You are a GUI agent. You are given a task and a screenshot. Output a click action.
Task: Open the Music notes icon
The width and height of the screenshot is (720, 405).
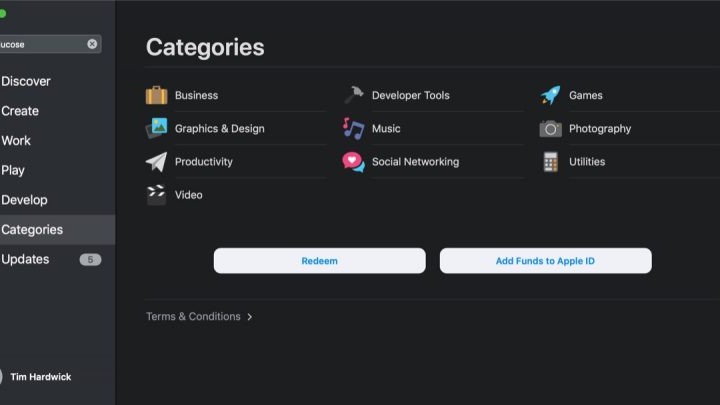click(353, 129)
